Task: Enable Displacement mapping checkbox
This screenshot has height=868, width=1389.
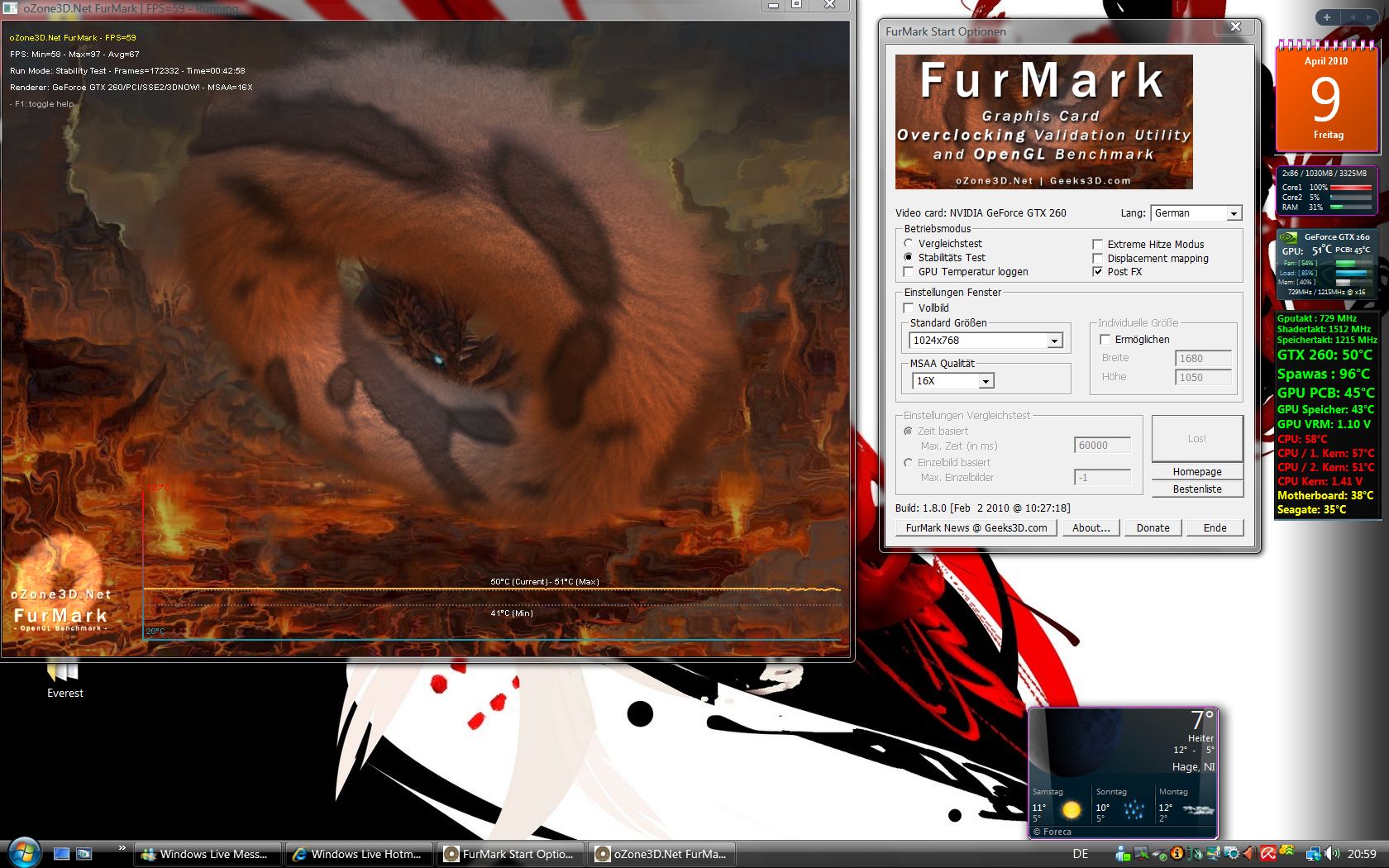Action: tap(1098, 258)
